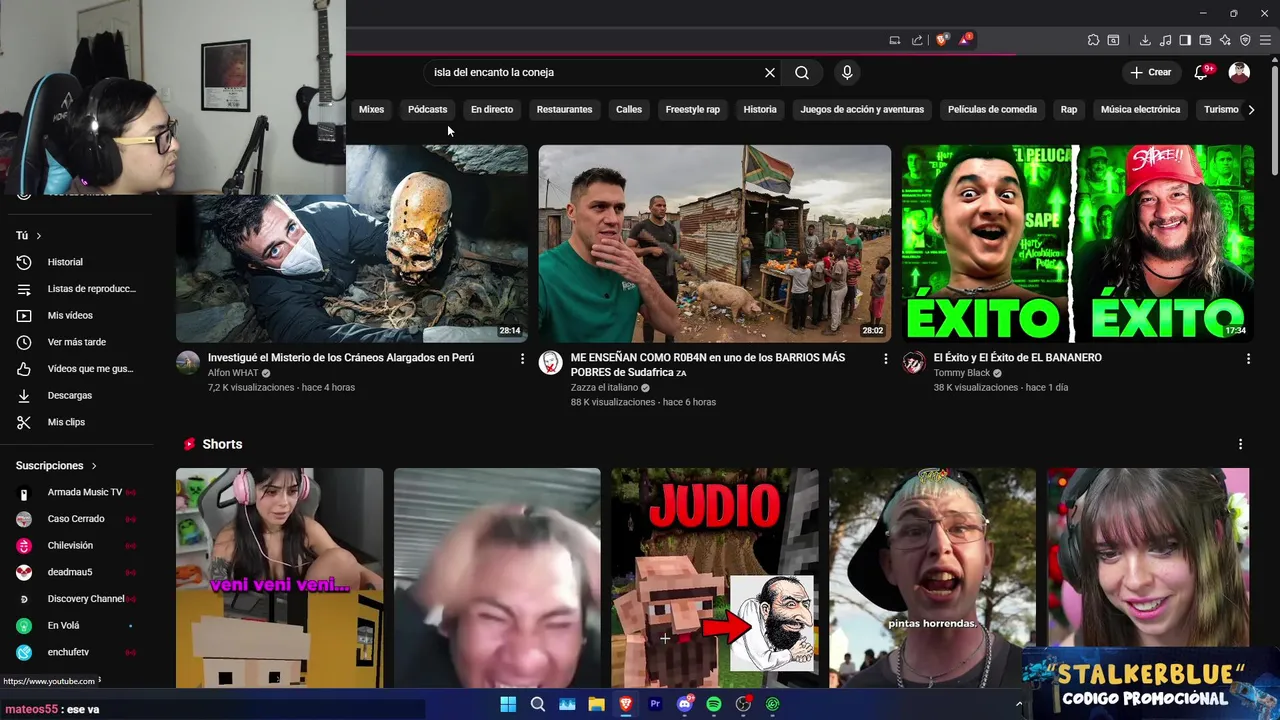This screenshot has height=720, width=1280.
Task: Click the Windows Start button
Action: click(508, 704)
